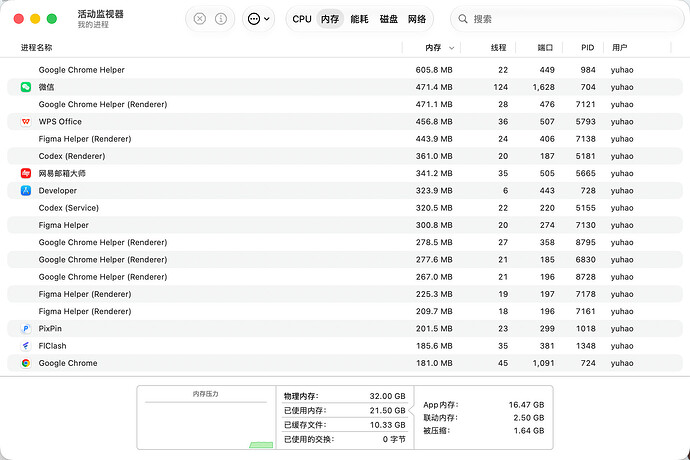
Task: Select Google Chrome Helper (Renderer) PID 8795
Action: (x=345, y=243)
